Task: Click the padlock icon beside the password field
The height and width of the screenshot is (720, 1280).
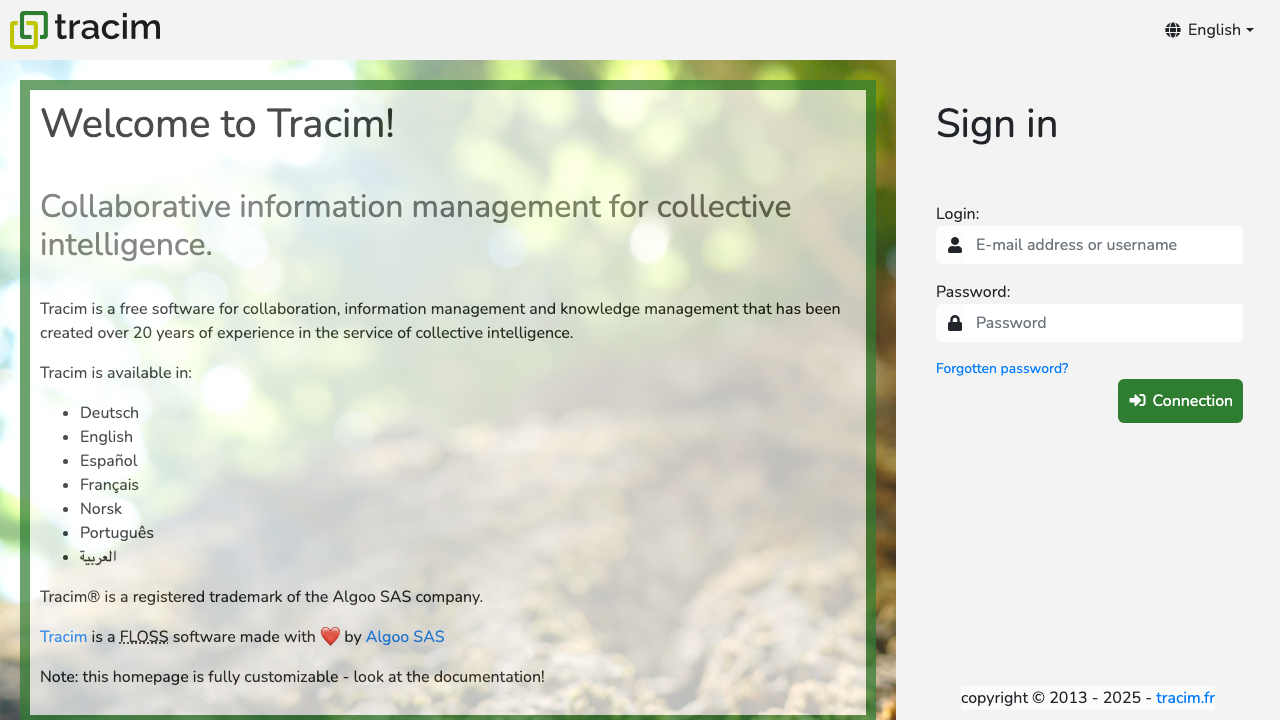Action: pos(955,323)
